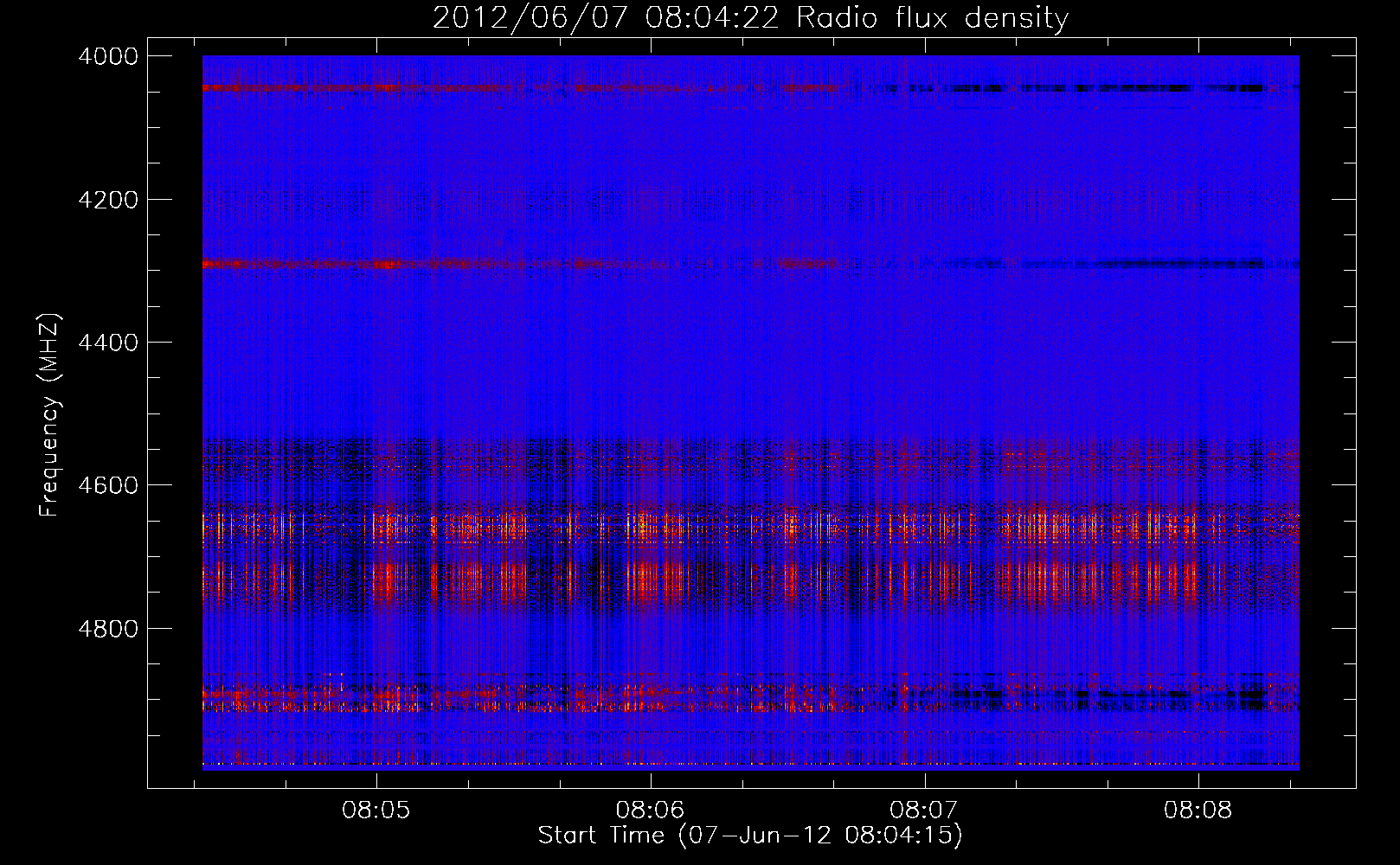Viewport: 1400px width, 865px height.
Task: Click the "Start Time (07-Jun-12 08:04:15)" axis title
Action: (750, 836)
